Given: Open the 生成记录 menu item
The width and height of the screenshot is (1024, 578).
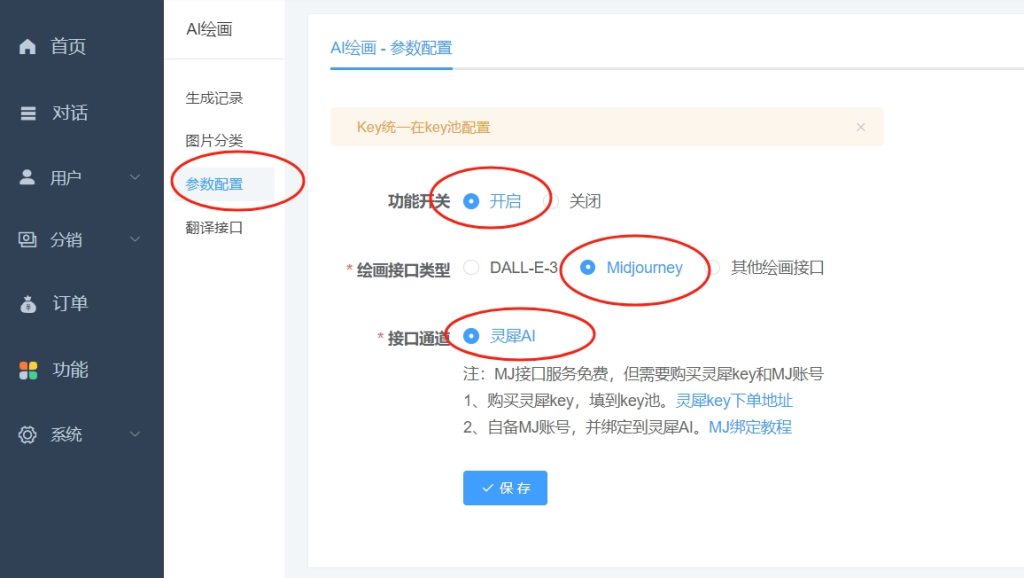Looking at the screenshot, I should (x=216, y=99).
